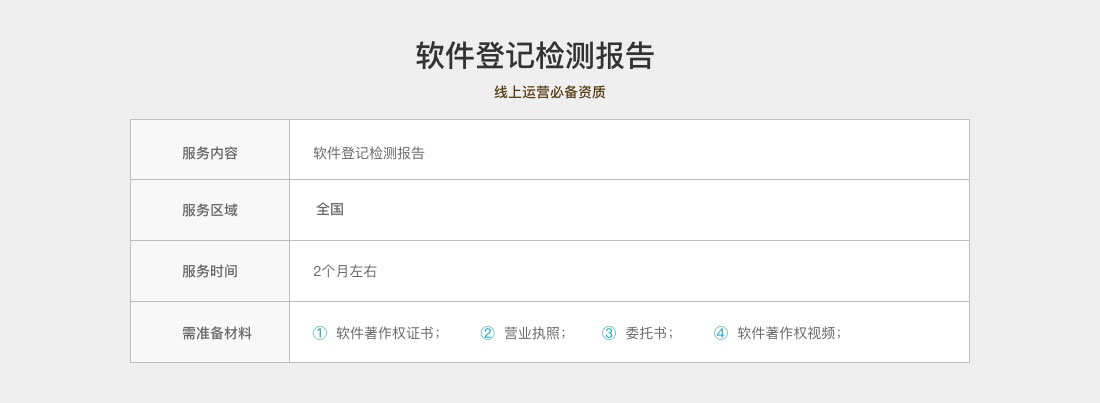
Task: Click 软件登记检测报告 in the table cell
Action: tap(369, 153)
